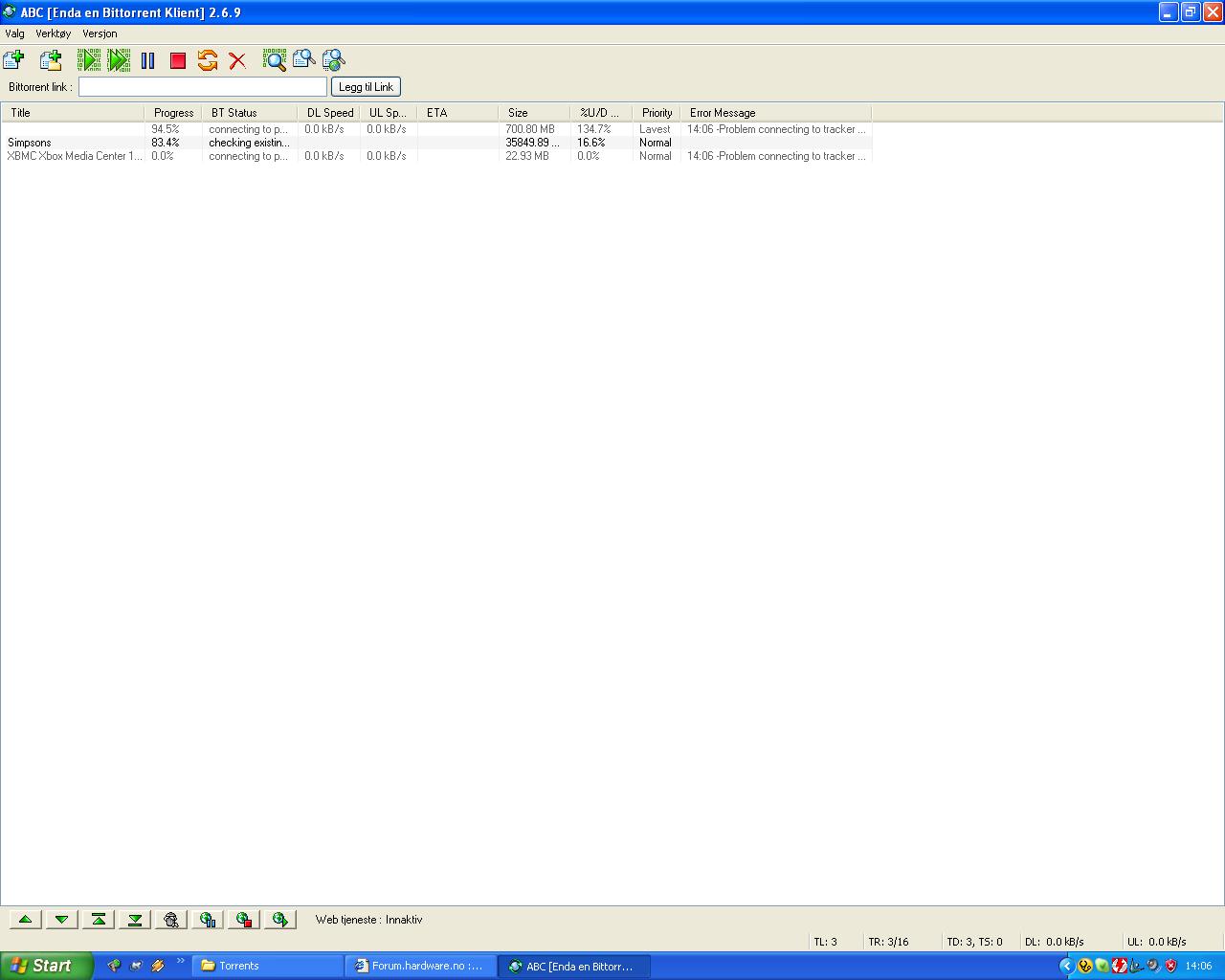Click the 14:06 taskbar clock
The width and height of the screenshot is (1225, 980).
click(x=1199, y=967)
